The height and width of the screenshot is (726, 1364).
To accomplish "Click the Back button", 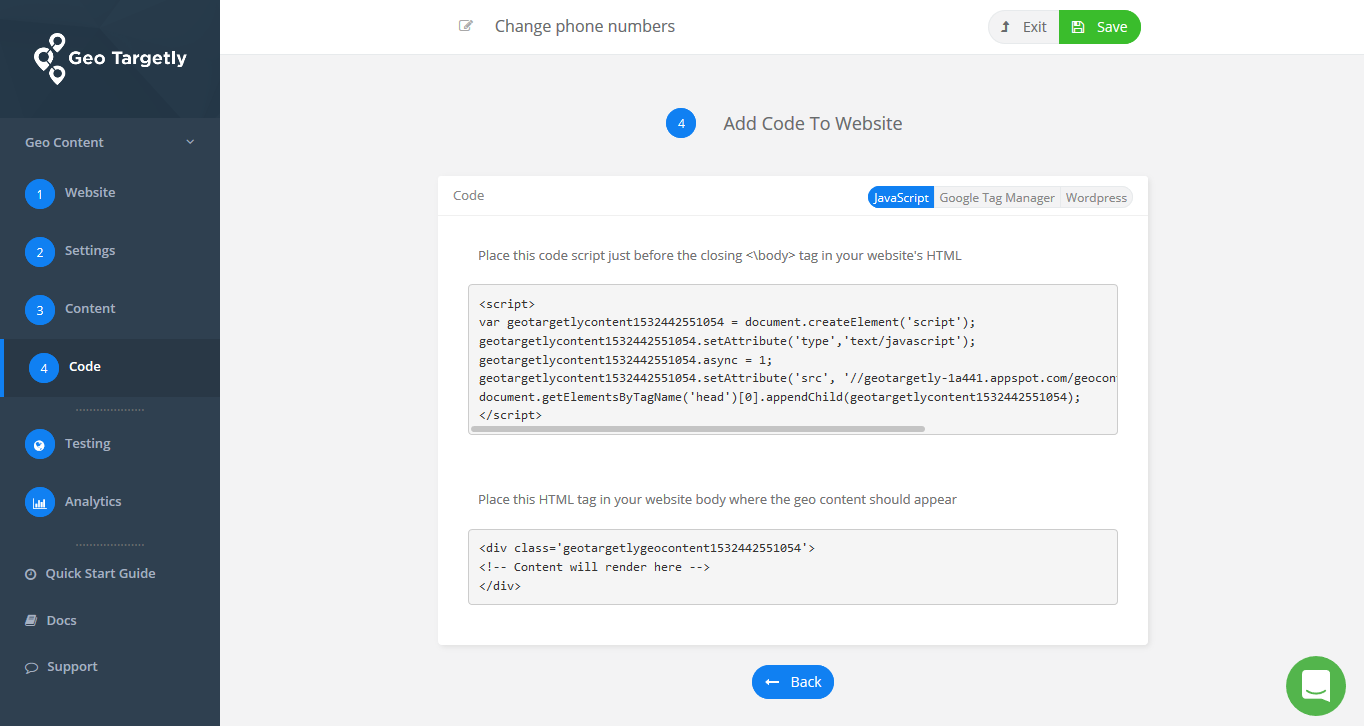I will click(793, 682).
